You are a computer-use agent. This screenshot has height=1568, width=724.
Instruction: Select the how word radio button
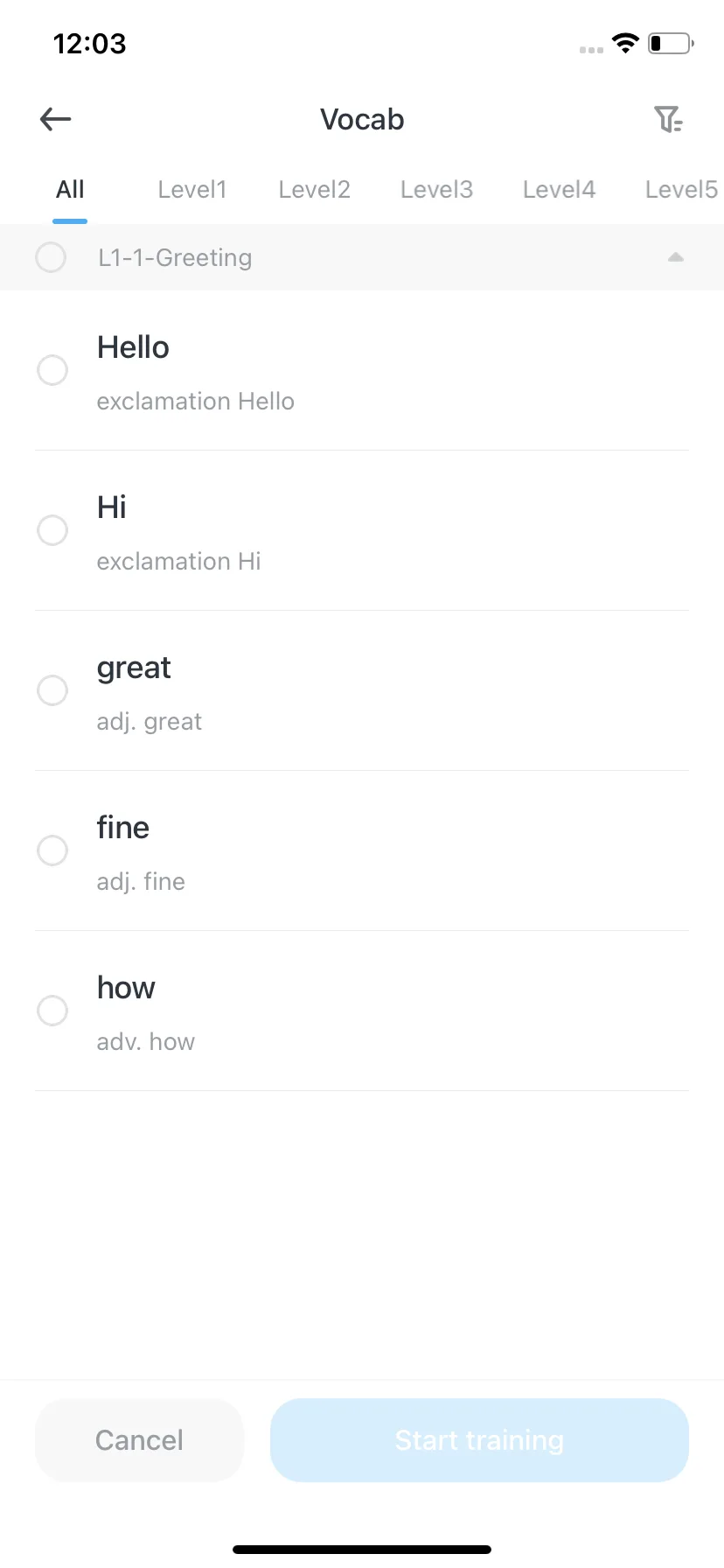pyautogui.click(x=52, y=1011)
